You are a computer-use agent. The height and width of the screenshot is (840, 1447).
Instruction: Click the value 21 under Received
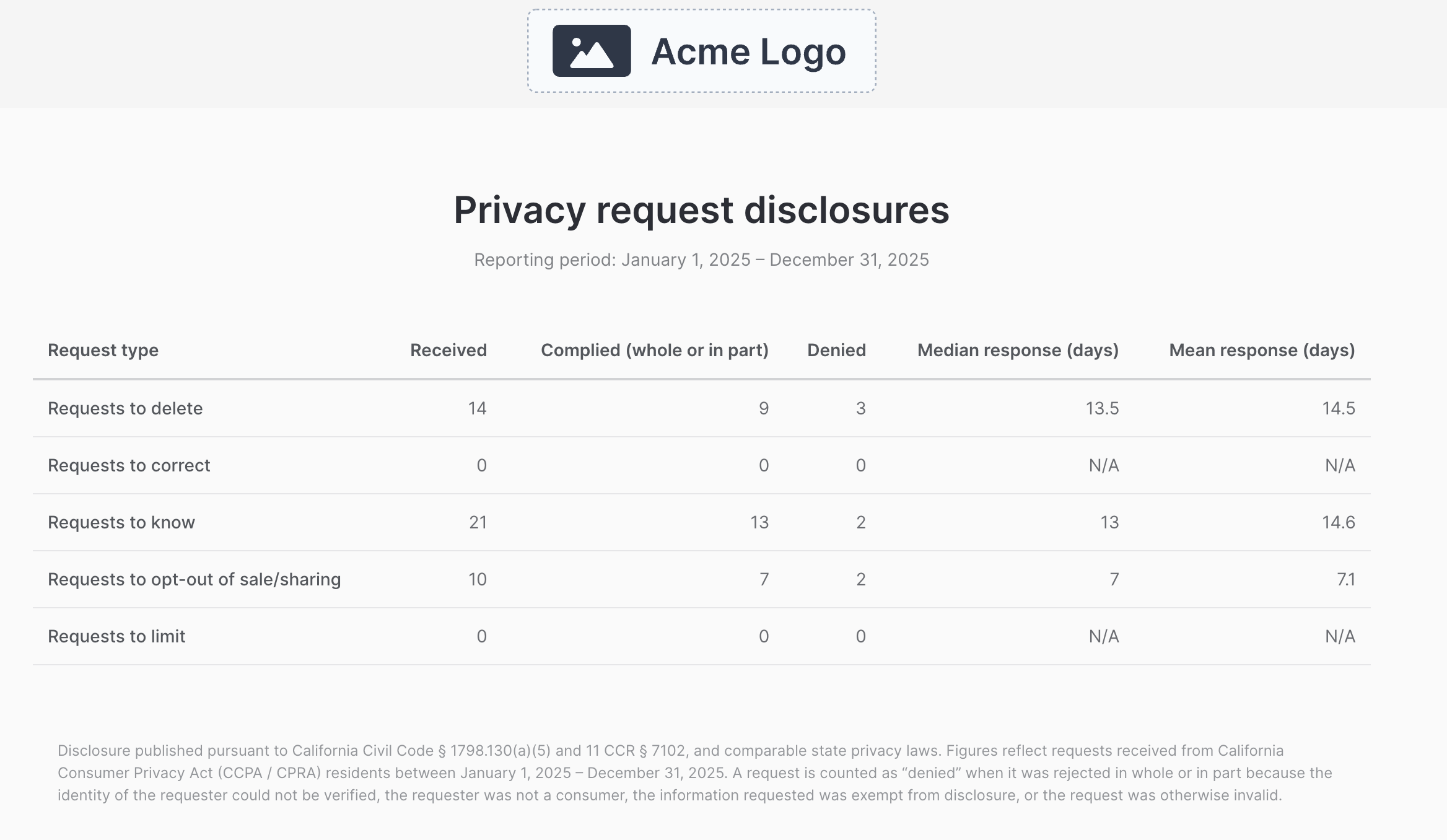click(477, 522)
